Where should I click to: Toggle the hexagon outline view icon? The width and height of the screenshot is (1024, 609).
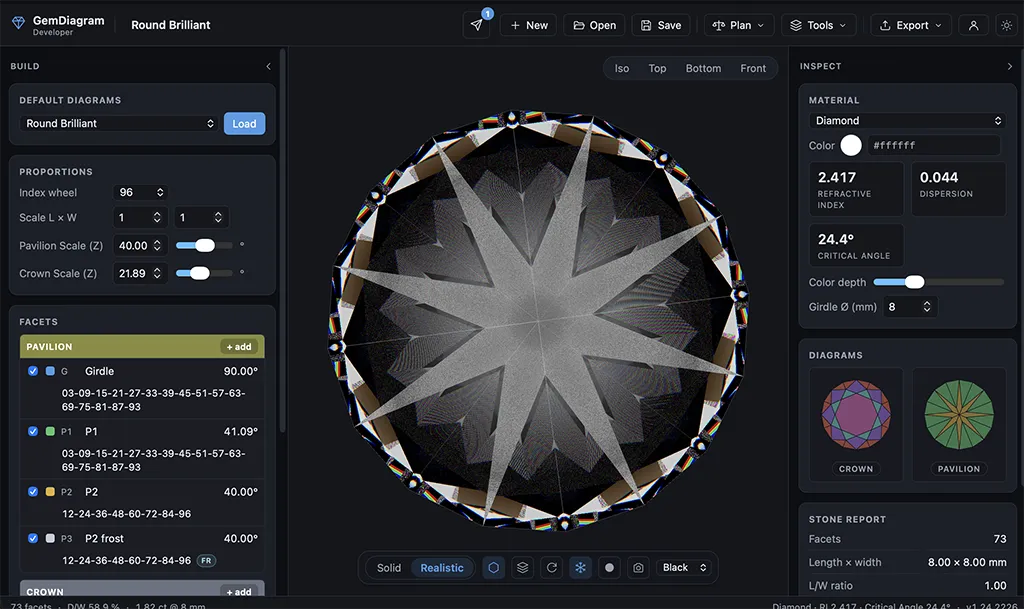[x=494, y=568]
